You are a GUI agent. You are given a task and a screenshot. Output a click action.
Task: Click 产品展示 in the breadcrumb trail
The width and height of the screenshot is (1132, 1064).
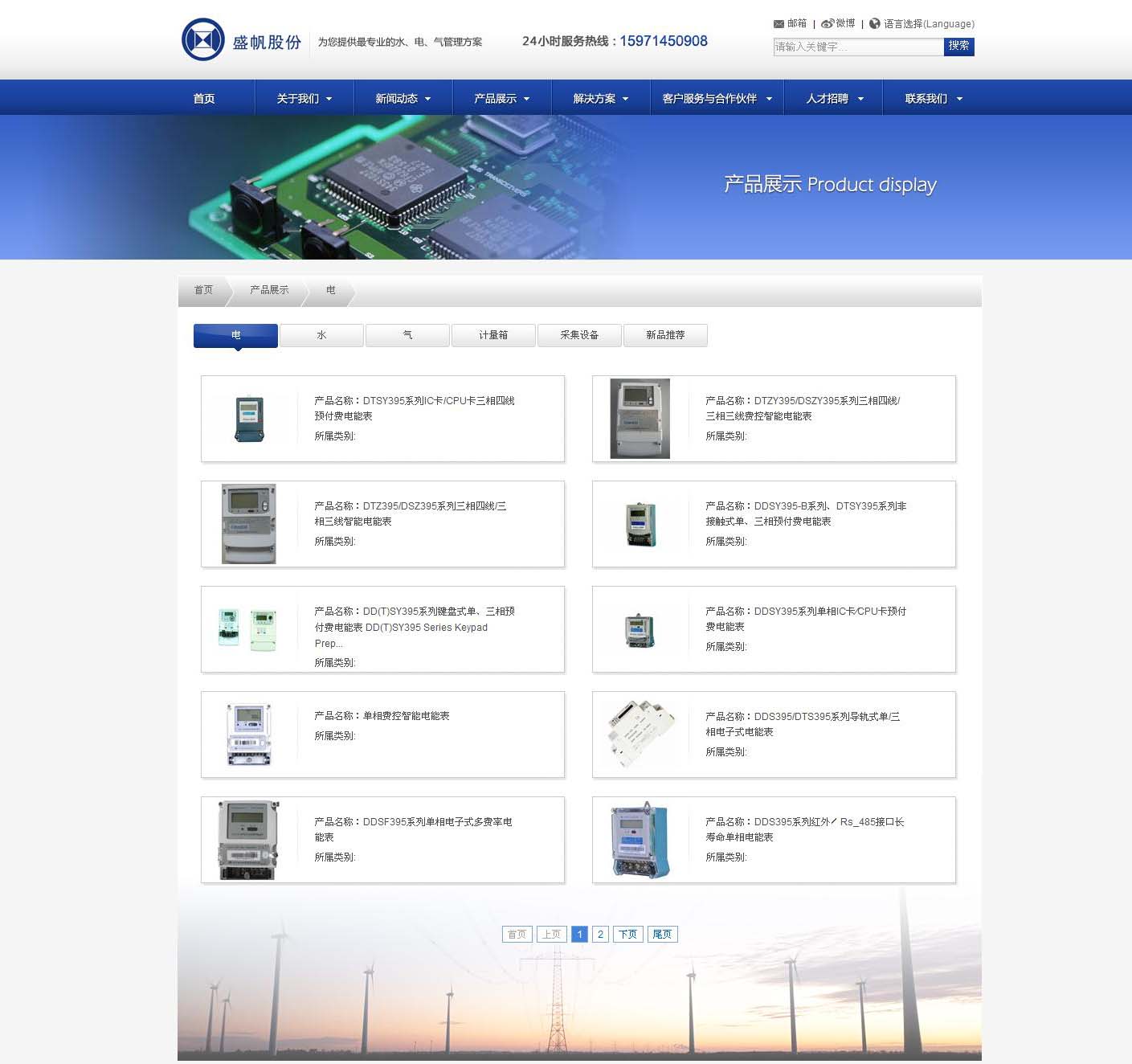(x=269, y=290)
